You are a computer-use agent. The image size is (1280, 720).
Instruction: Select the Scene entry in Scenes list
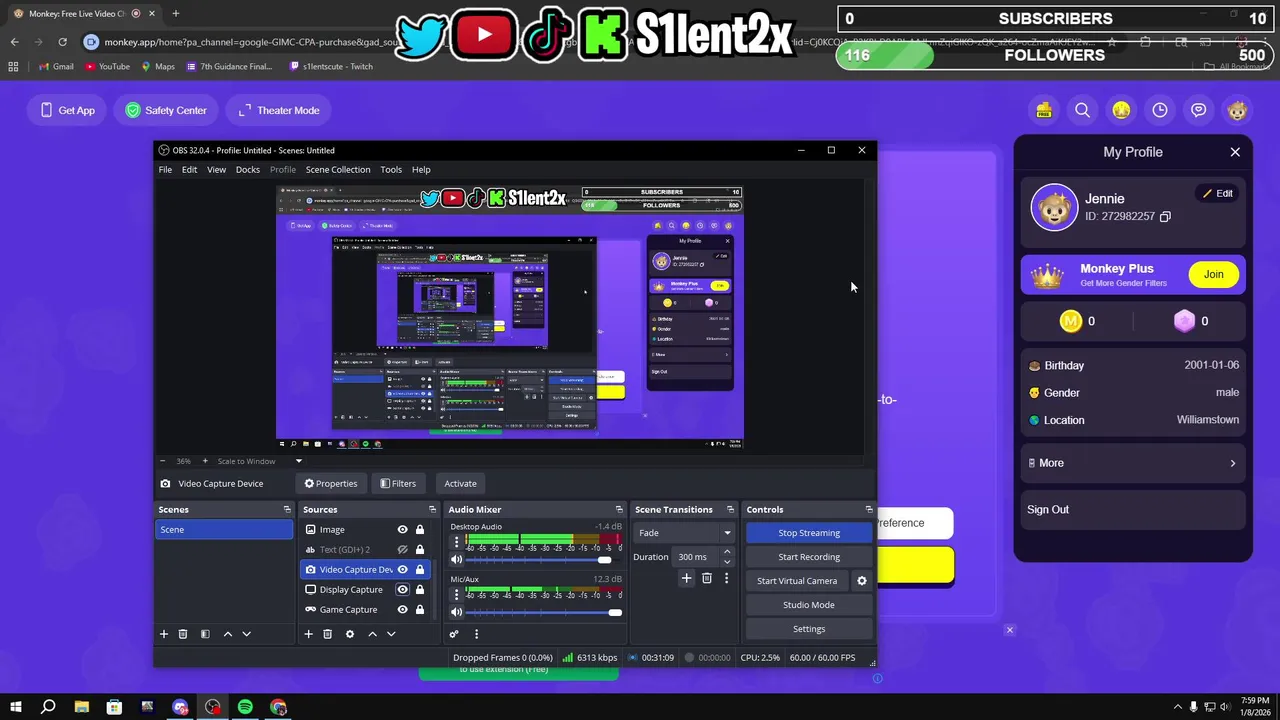click(x=224, y=530)
